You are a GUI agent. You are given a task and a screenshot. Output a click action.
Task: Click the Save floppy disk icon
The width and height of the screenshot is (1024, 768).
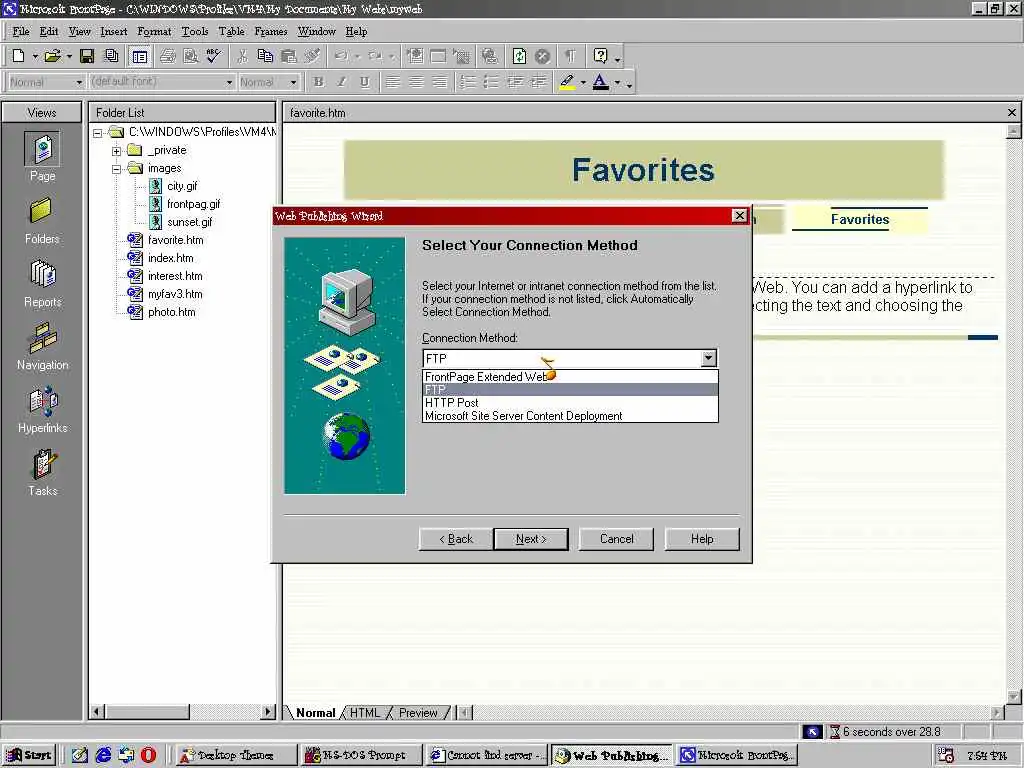(87, 56)
